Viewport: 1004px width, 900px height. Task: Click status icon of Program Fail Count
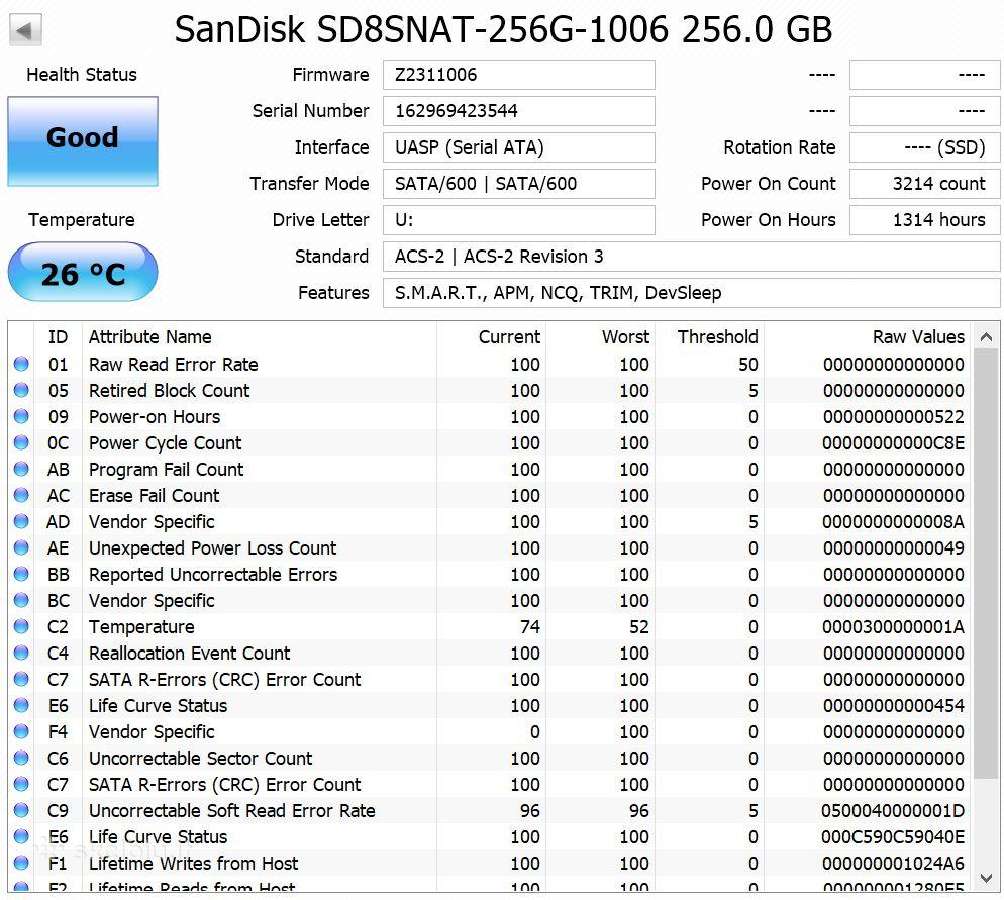coord(21,469)
